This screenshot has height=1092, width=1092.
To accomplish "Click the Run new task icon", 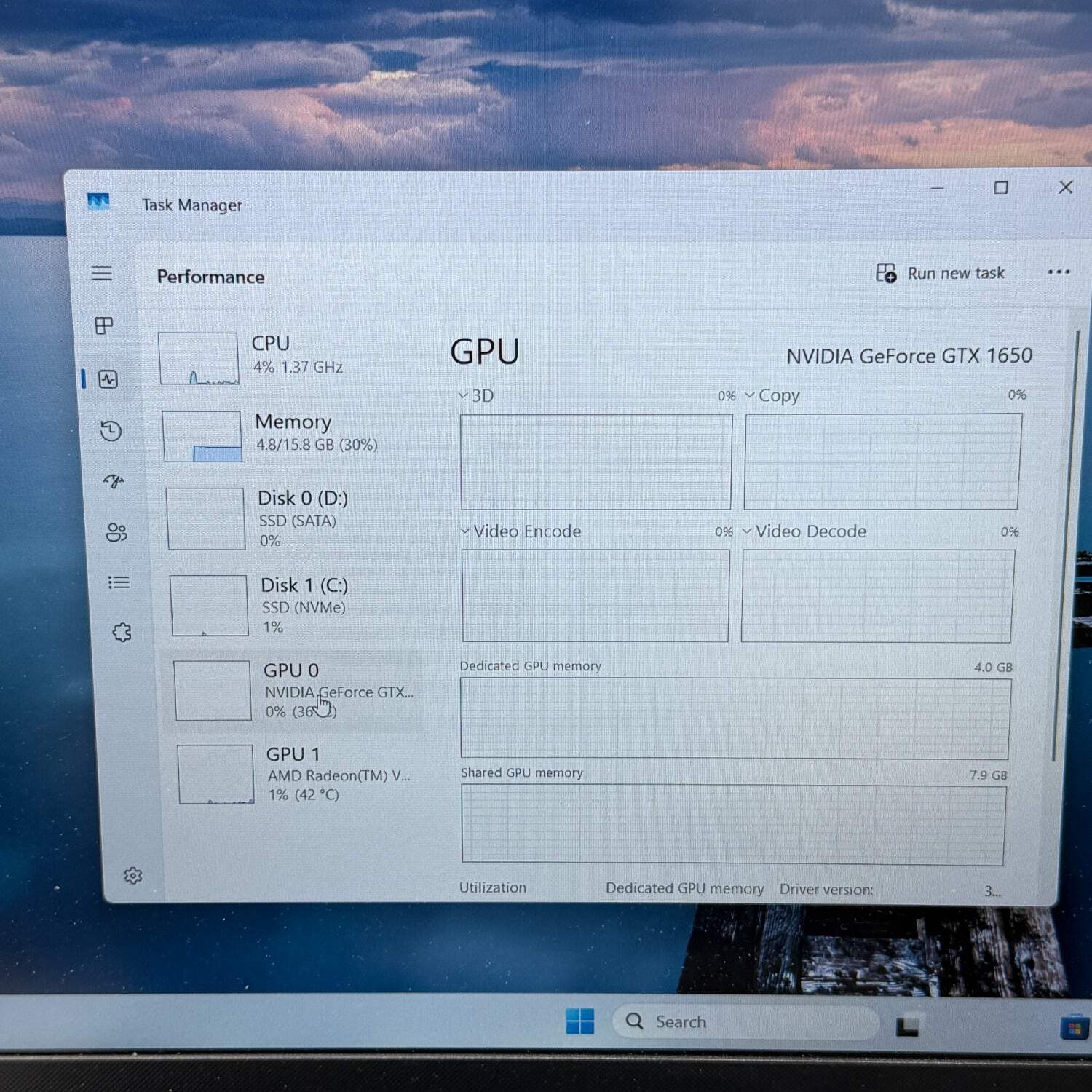I will (886, 273).
